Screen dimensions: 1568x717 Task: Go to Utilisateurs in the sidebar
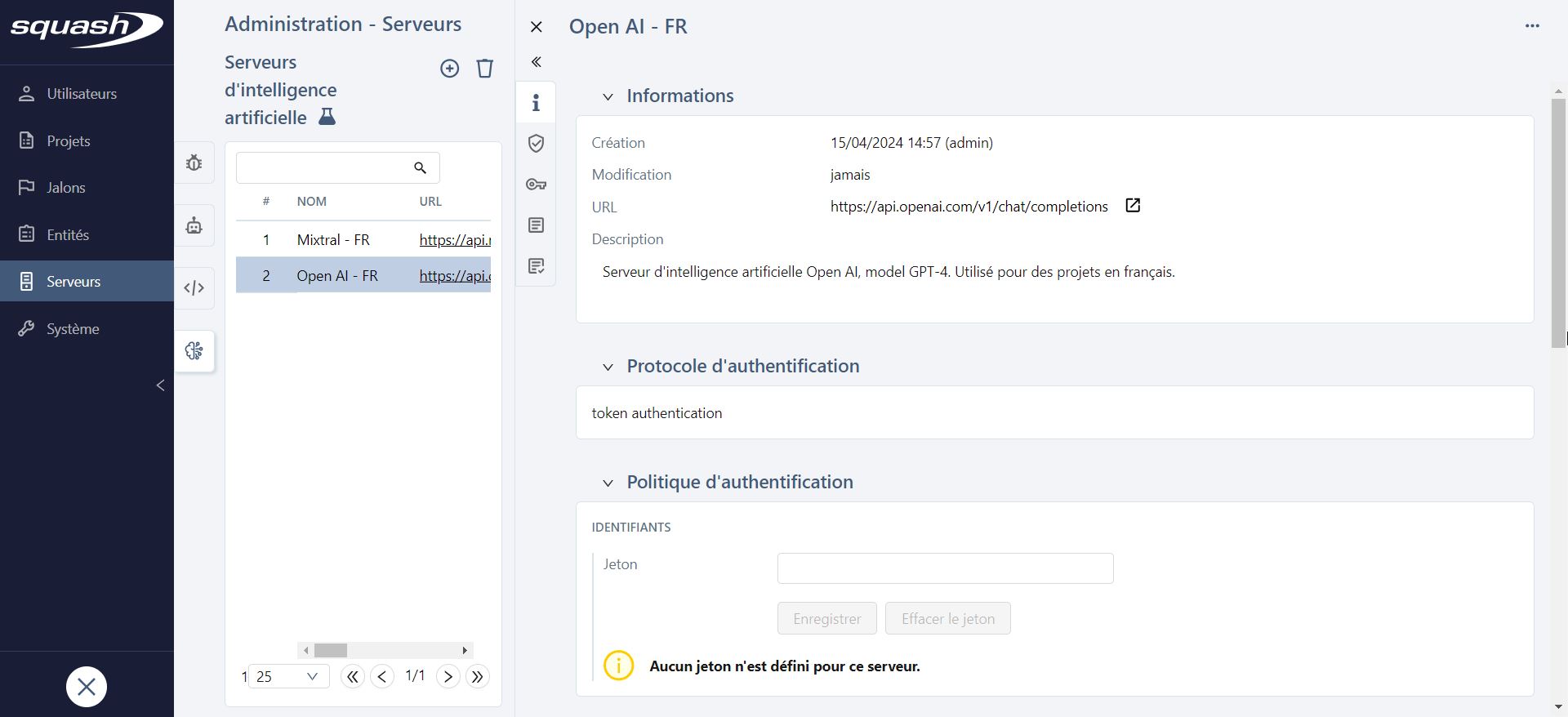(82, 94)
